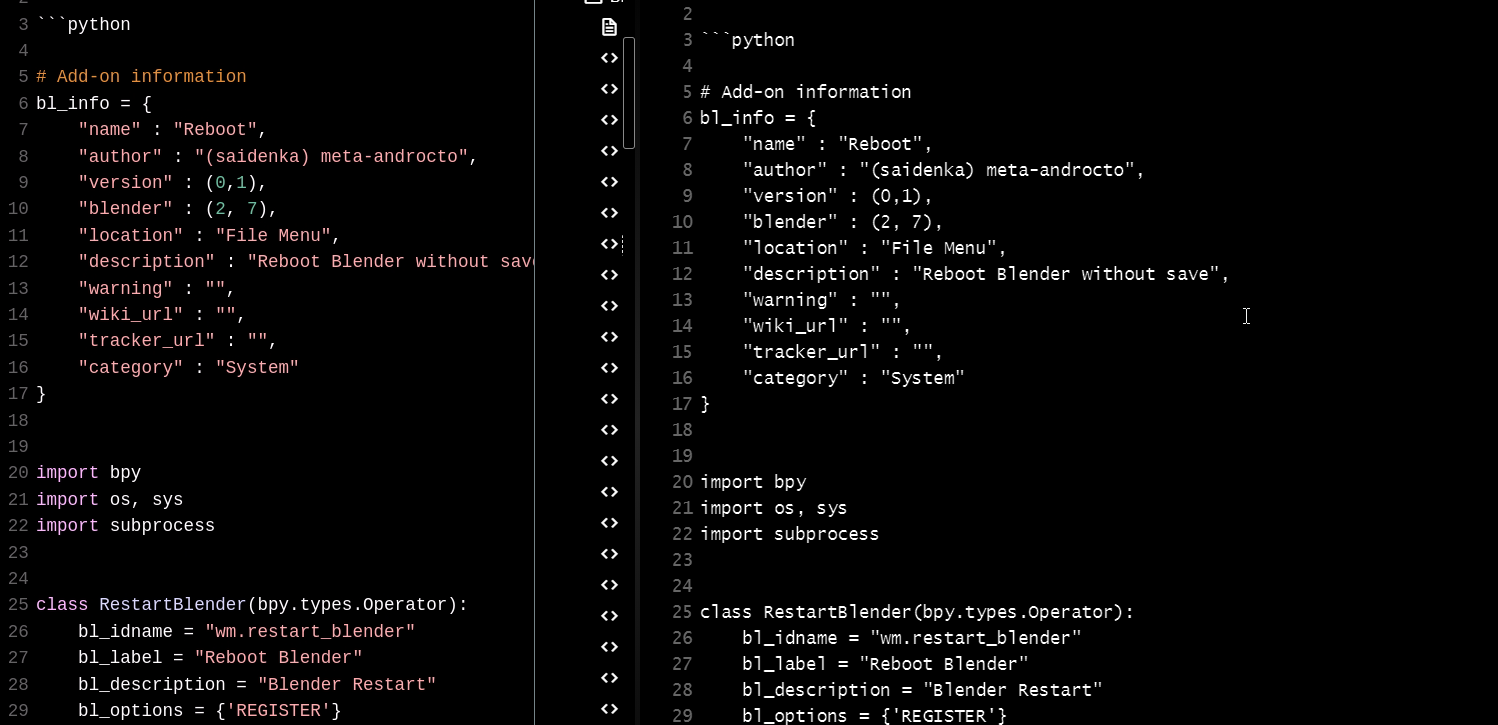Click the code icon beside the "name" line
The width and height of the screenshot is (1498, 725).
click(x=610, y=120)
